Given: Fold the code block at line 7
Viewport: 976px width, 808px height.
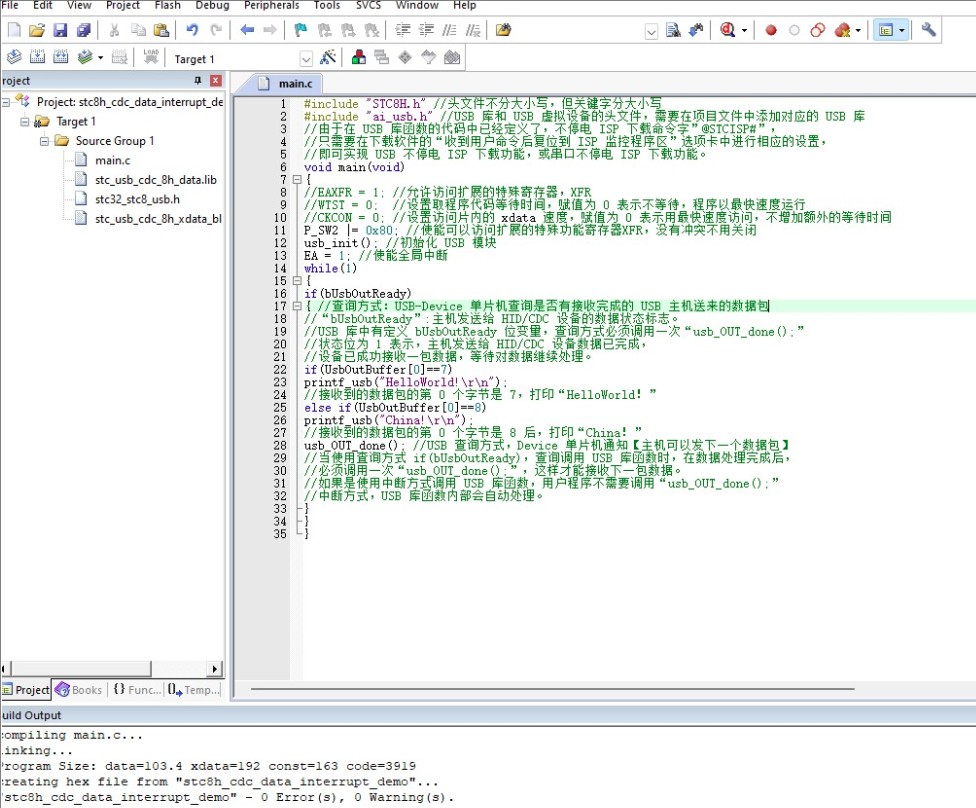Looking at the screenshot, I should click(x=297, y=180).
